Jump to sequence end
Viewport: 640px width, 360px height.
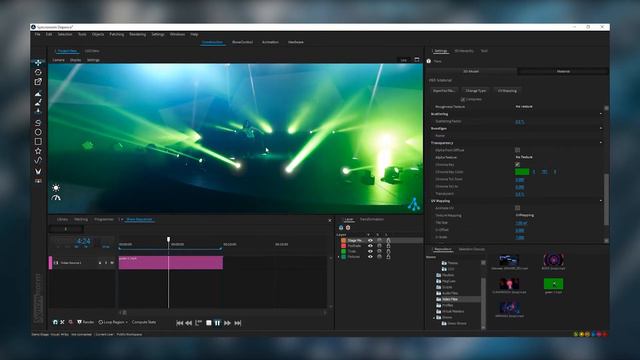coord(238,323)
